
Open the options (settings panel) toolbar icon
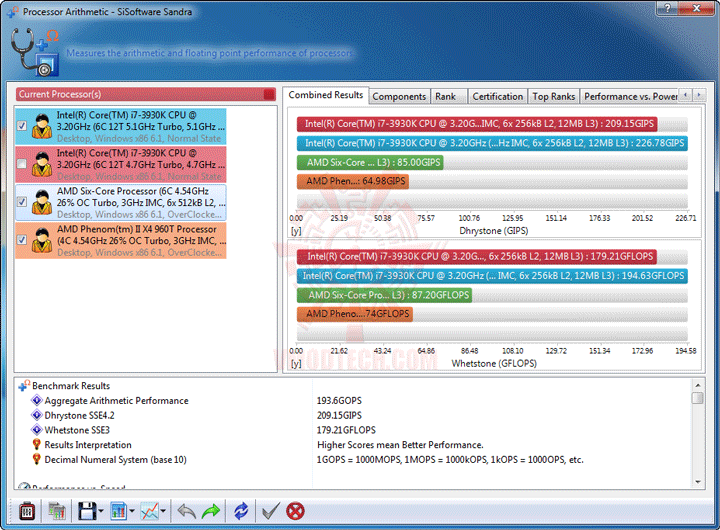tap(27, 511)
